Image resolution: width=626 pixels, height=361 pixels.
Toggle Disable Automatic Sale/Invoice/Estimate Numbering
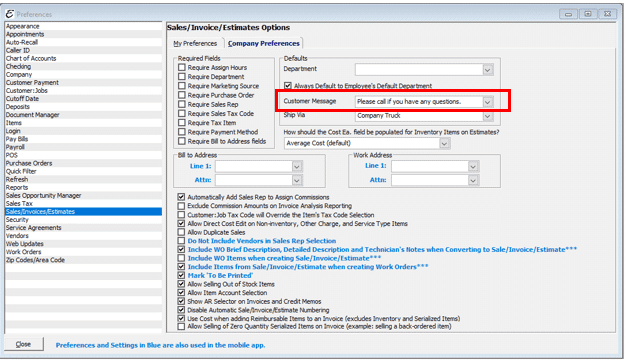click(181, 310)
